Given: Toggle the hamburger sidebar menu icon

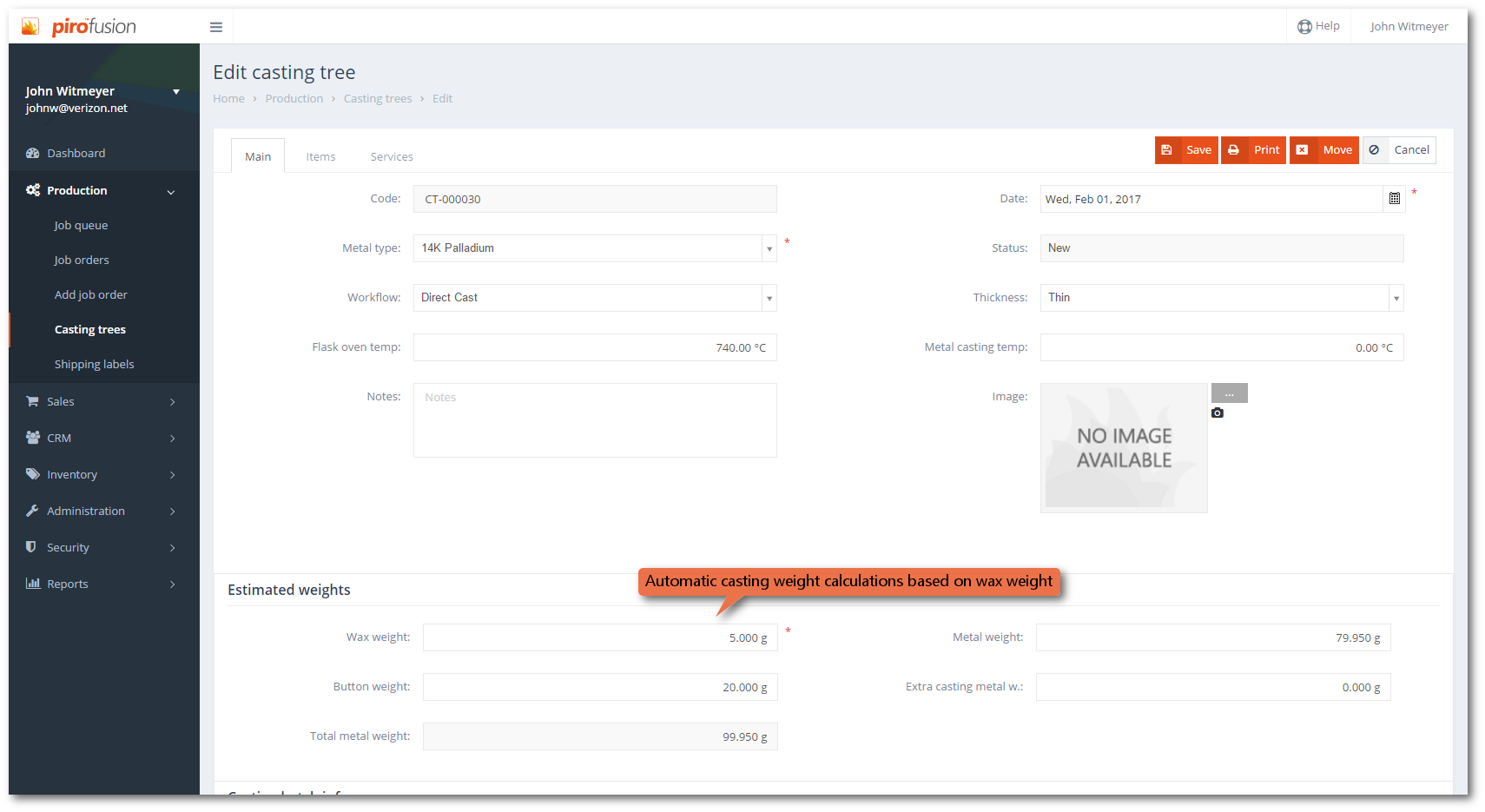Looking at the screenshot, I should [216, 27].
